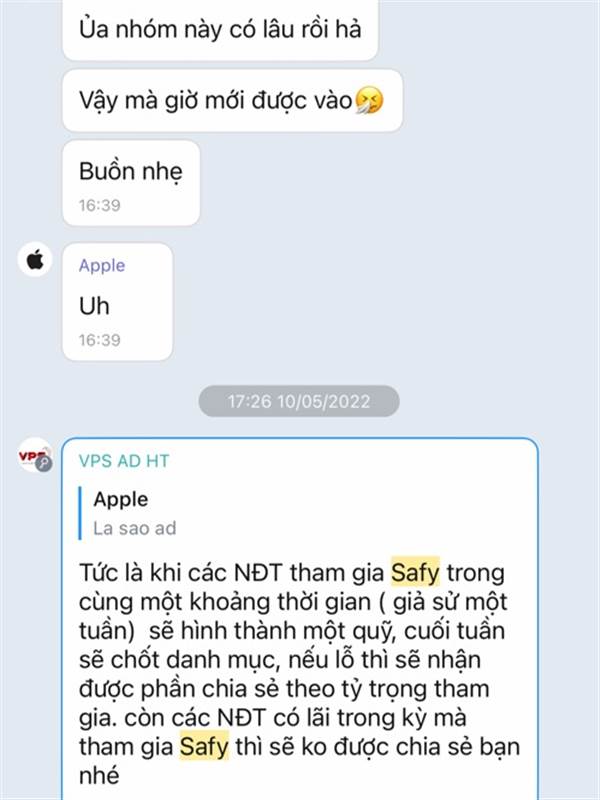Viewport: 600px width, 800px height.
Task: Tap the "Uh" message bubble
Action: point(117,302)
